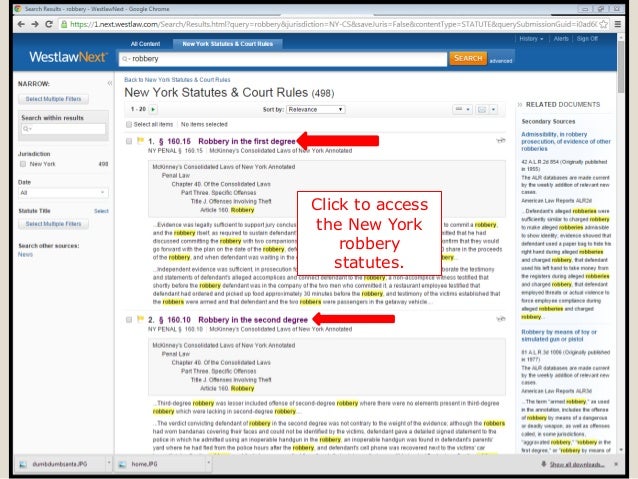This screenshot has height=479, width=638.
Task: Click the browser address bar URL
Action: pyautogui.click(x=333, y=24)
